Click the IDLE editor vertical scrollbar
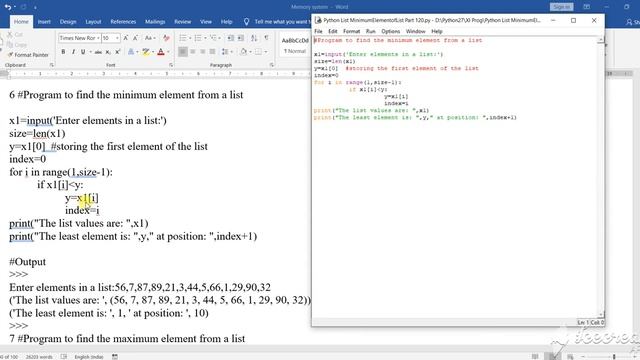Screen dimensions: 640x360 click(600, 177)
